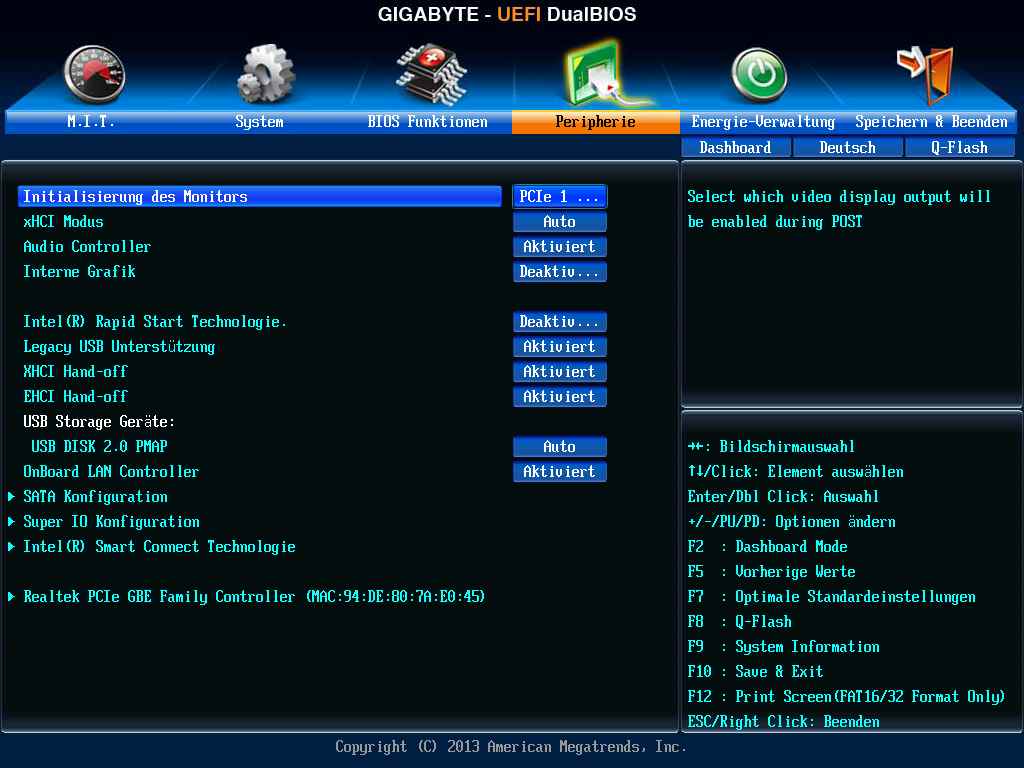
Task: Click F5 Vorherige Werte help line
Action: 771,571
